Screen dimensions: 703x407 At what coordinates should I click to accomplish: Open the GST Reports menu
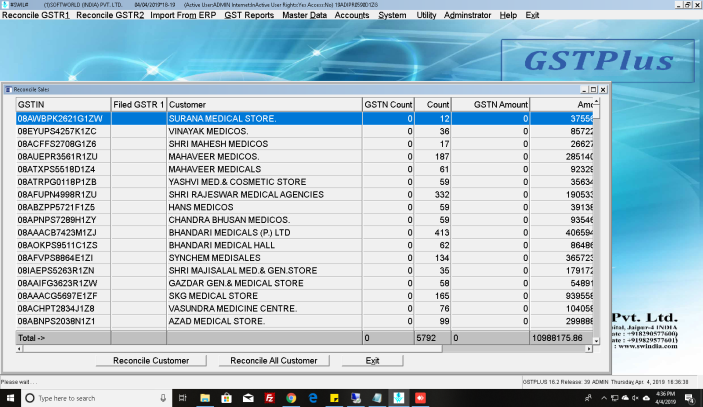point(249,15)
